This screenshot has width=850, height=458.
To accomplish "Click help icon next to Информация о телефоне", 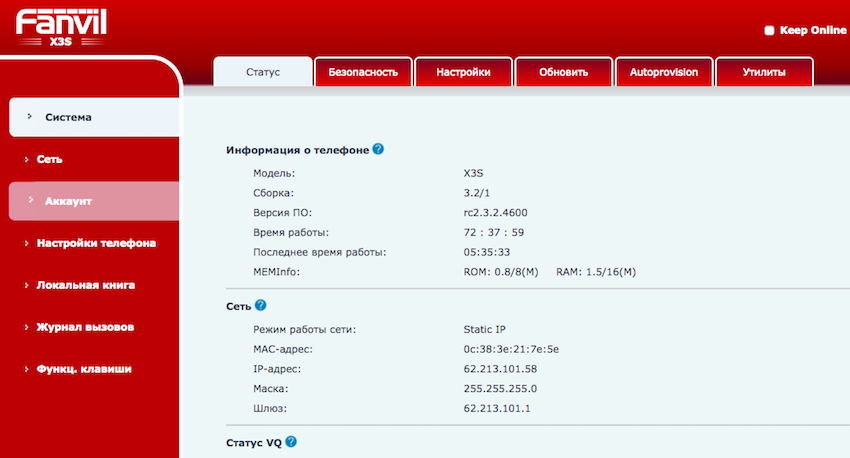I will click(378, 149).
